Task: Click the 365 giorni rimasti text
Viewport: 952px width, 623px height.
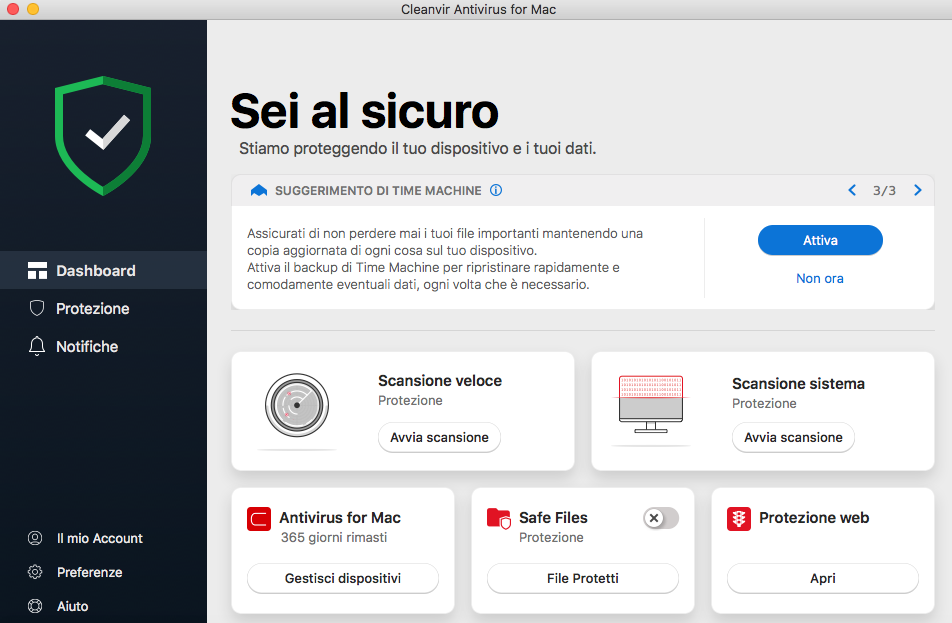Action: click(x=334, y=537)
